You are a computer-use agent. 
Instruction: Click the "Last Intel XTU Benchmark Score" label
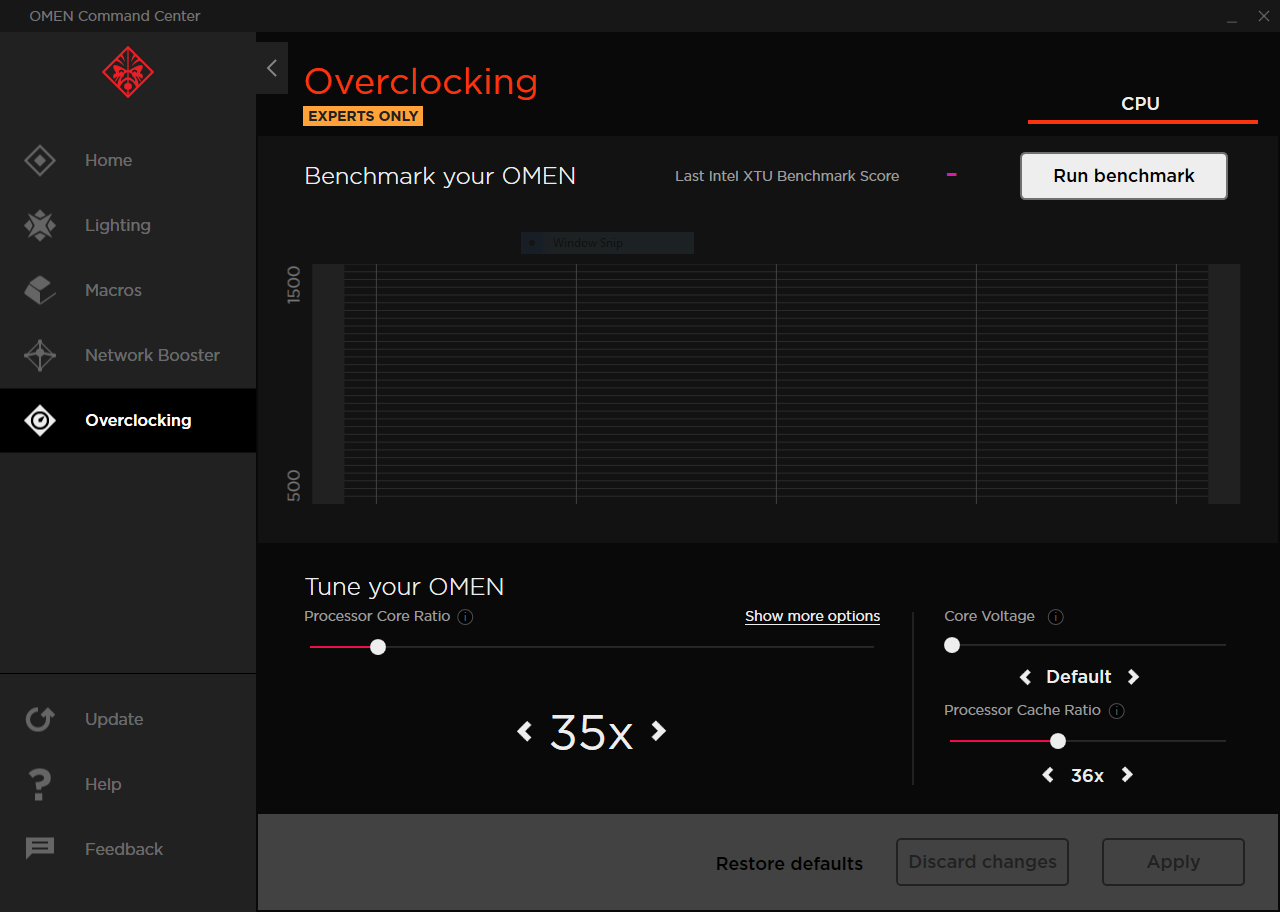pos(787,176)
